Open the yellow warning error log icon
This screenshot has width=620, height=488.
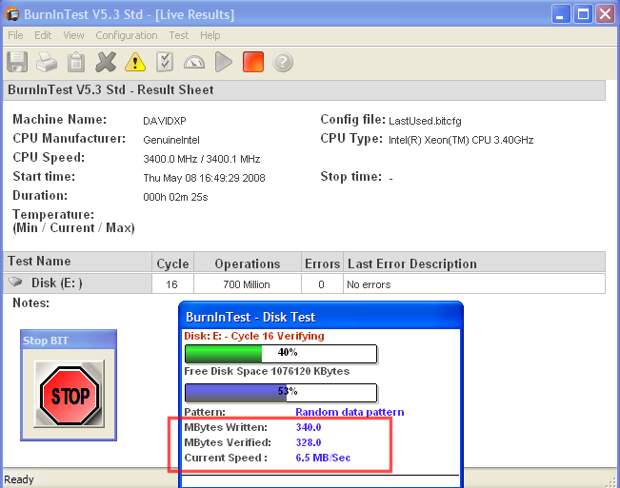tap(135, 62)
